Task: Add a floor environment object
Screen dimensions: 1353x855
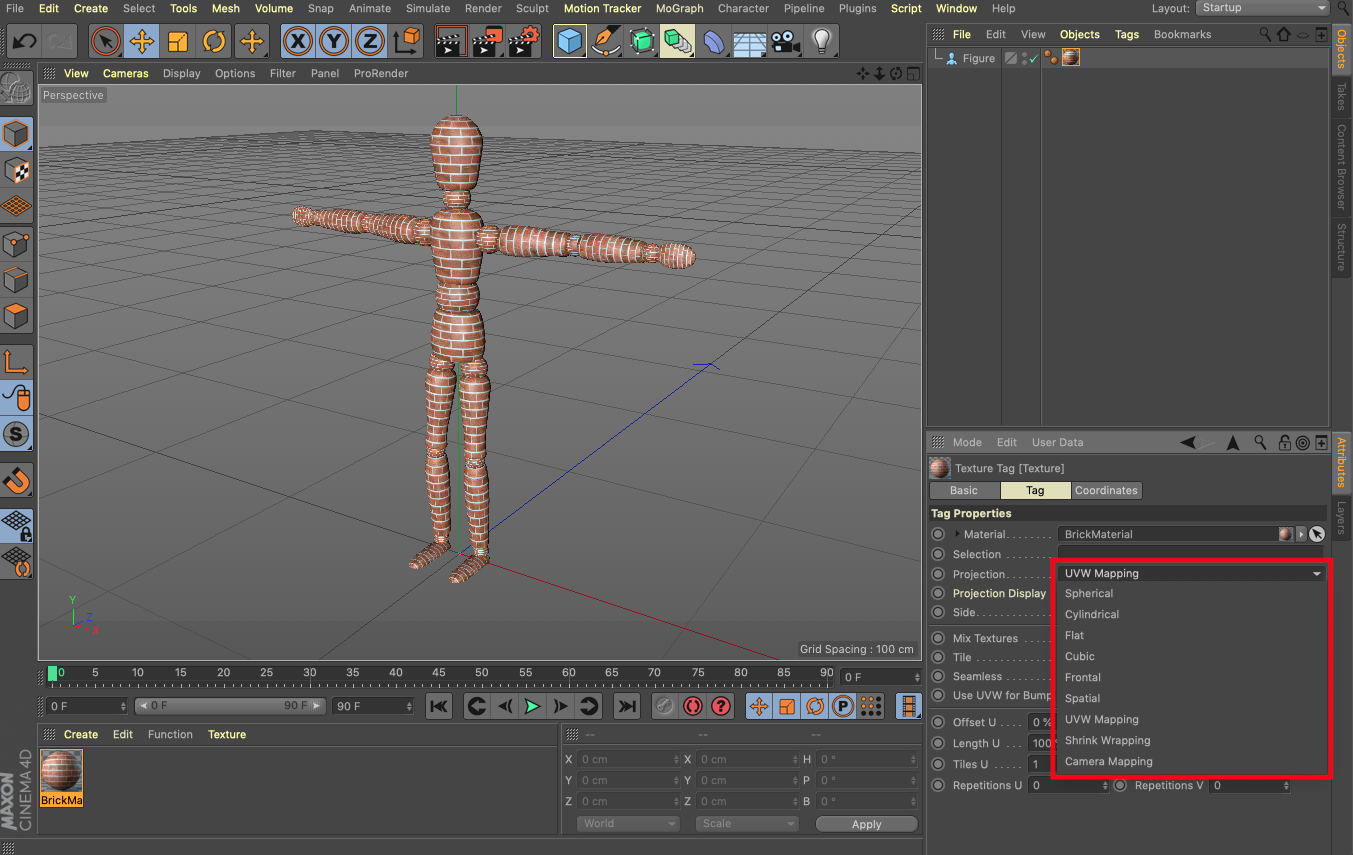Action: tap(750, 42)
